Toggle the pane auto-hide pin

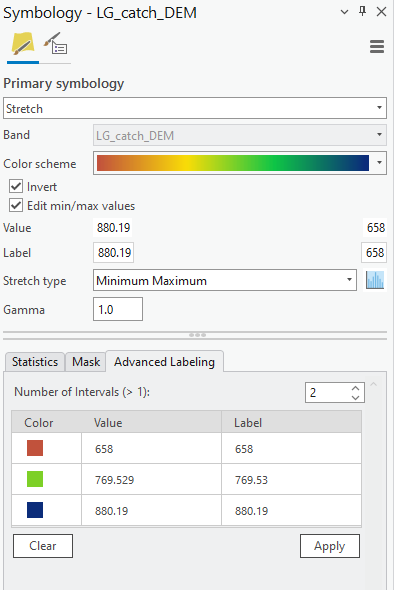[362, 11]
